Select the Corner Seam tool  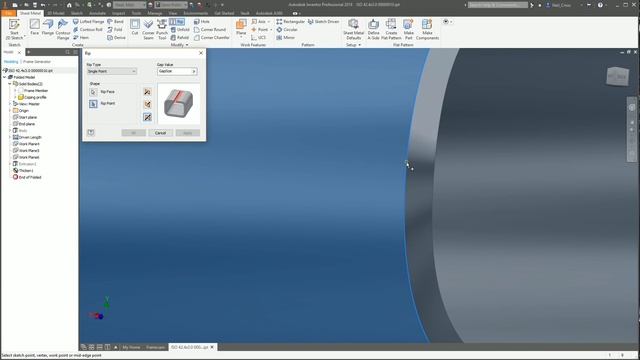(148, 29)
